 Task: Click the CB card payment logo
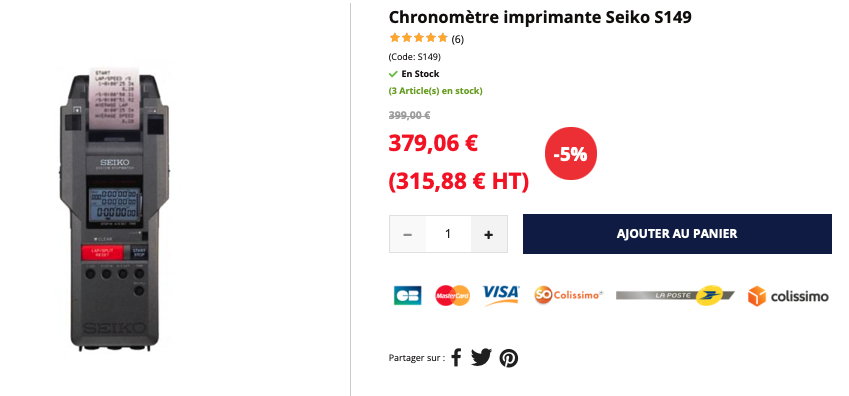point(407,295)
